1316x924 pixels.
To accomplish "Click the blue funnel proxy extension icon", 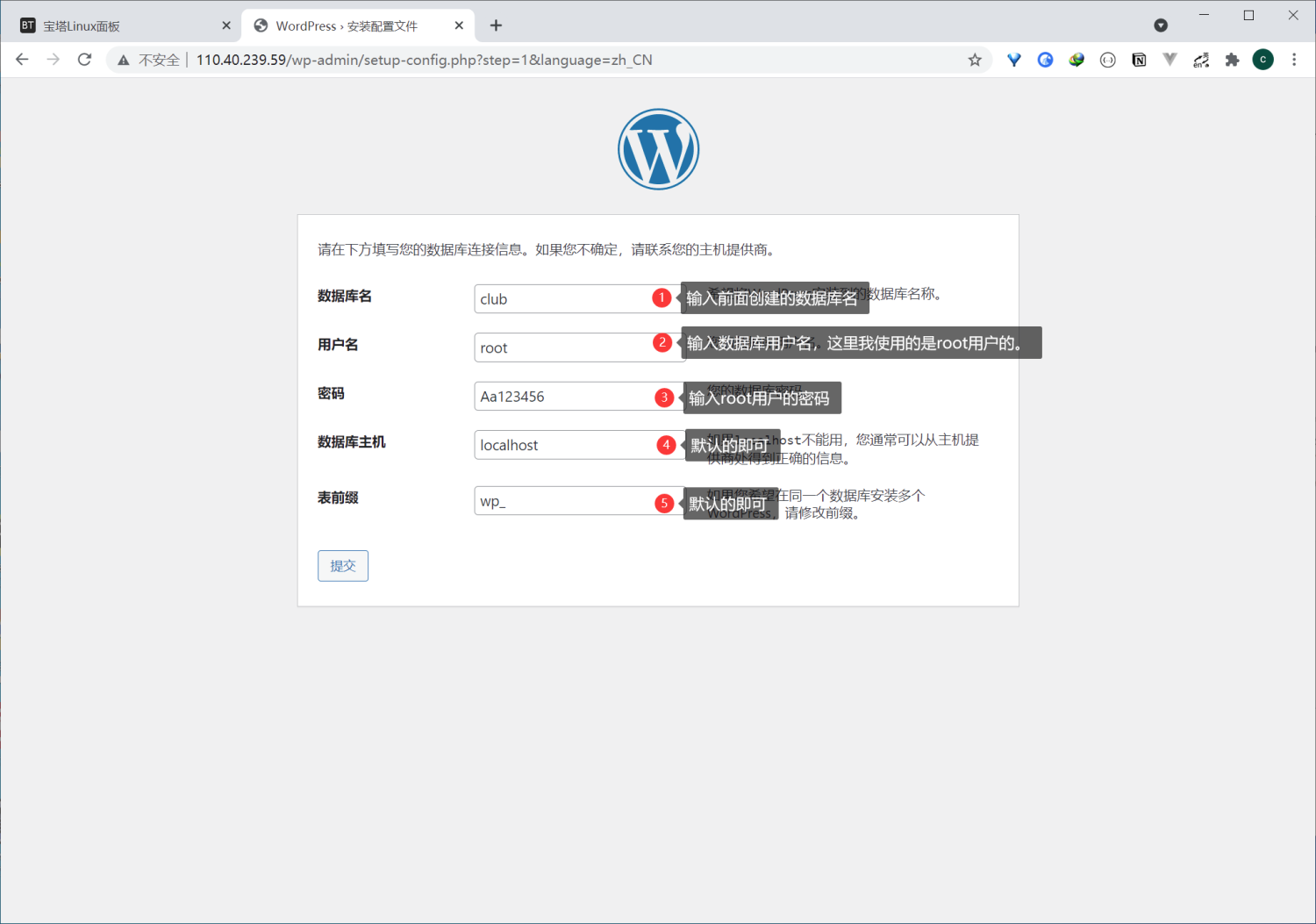I will click(1014, 60).
